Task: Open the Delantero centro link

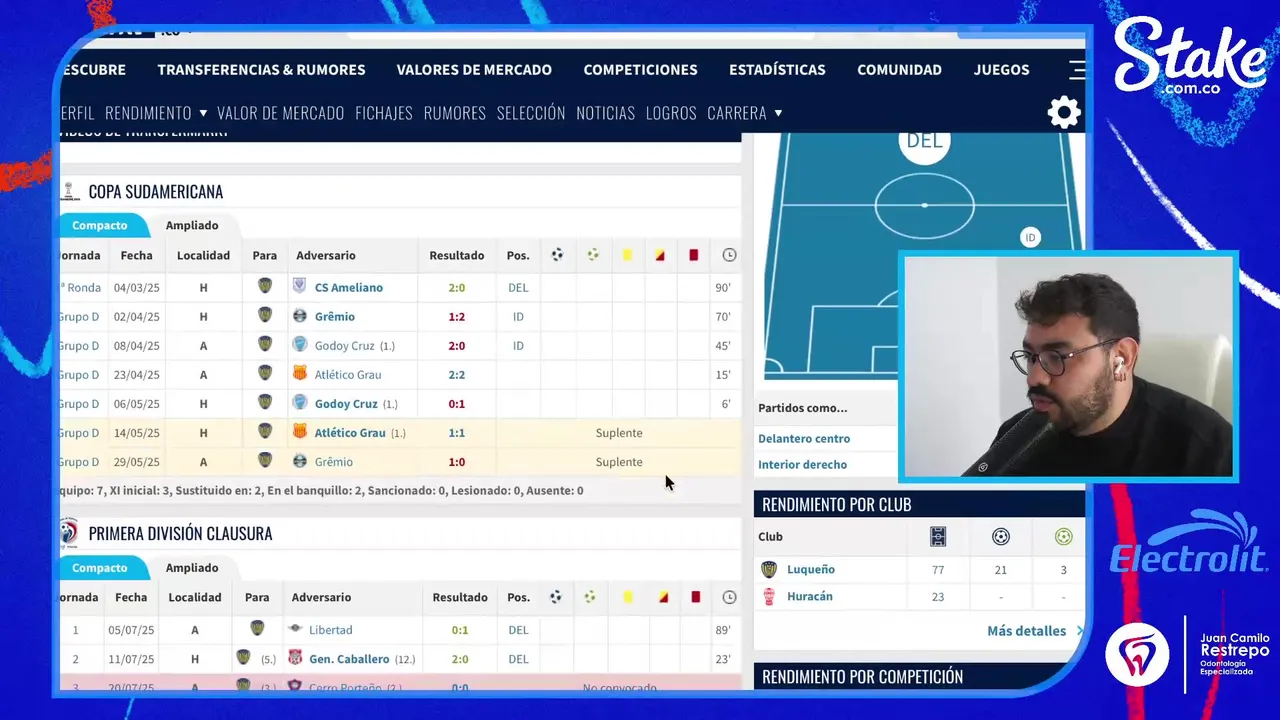Action: (x=804, y=438)
